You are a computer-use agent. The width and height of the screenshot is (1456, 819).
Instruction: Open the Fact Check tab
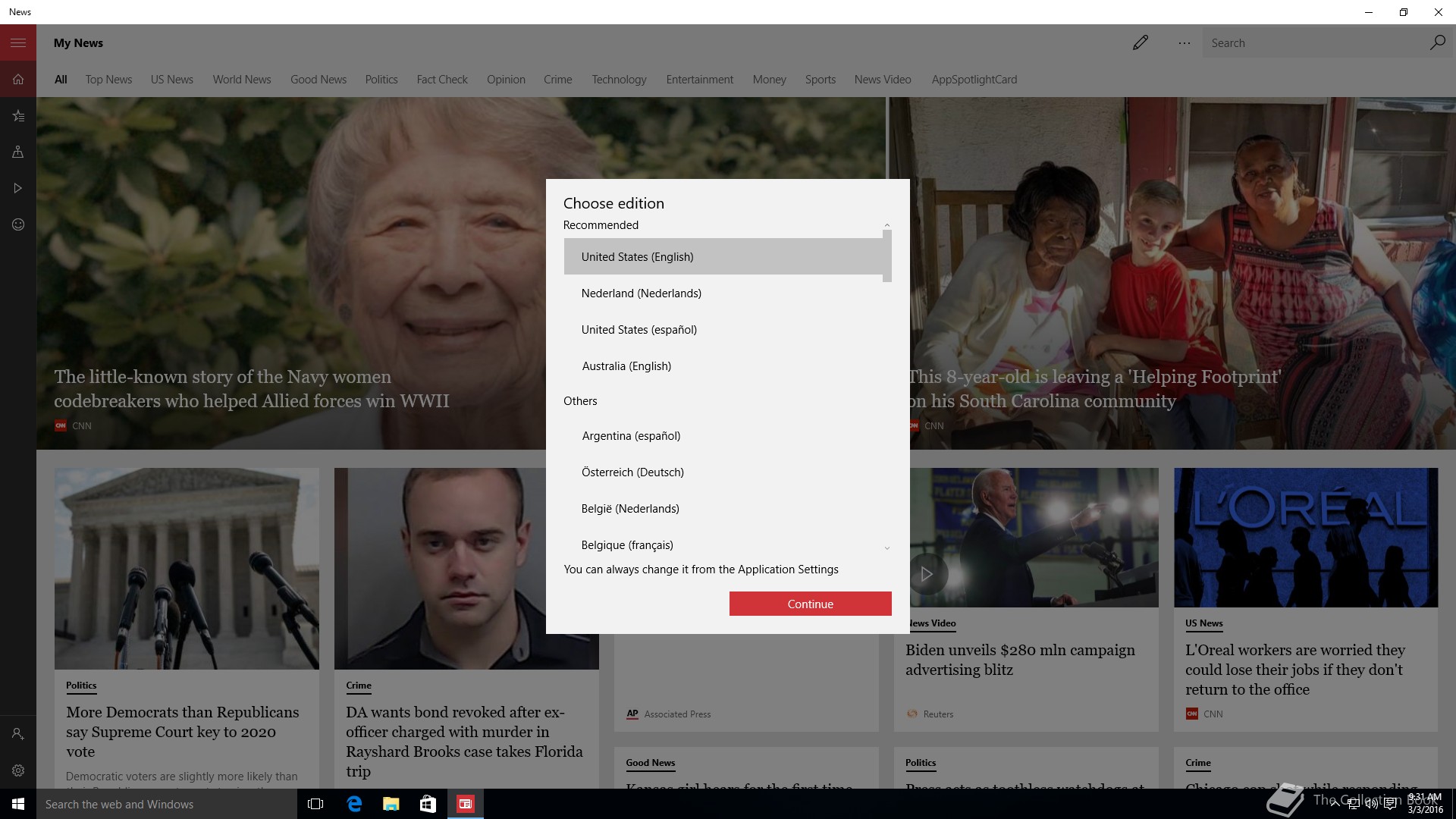click(x=442, y=80)
